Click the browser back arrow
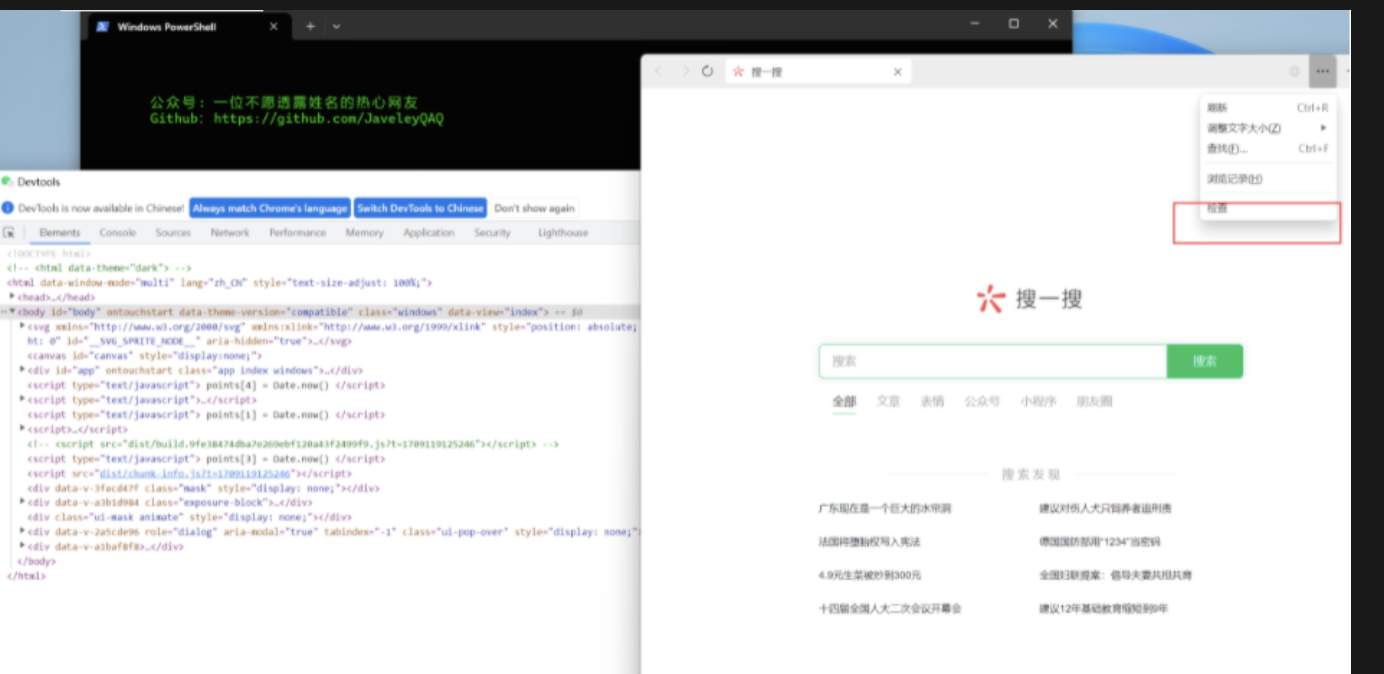The width and height of the screenshot is (1384, 674). pyautogui.click(x=658, y=71)
